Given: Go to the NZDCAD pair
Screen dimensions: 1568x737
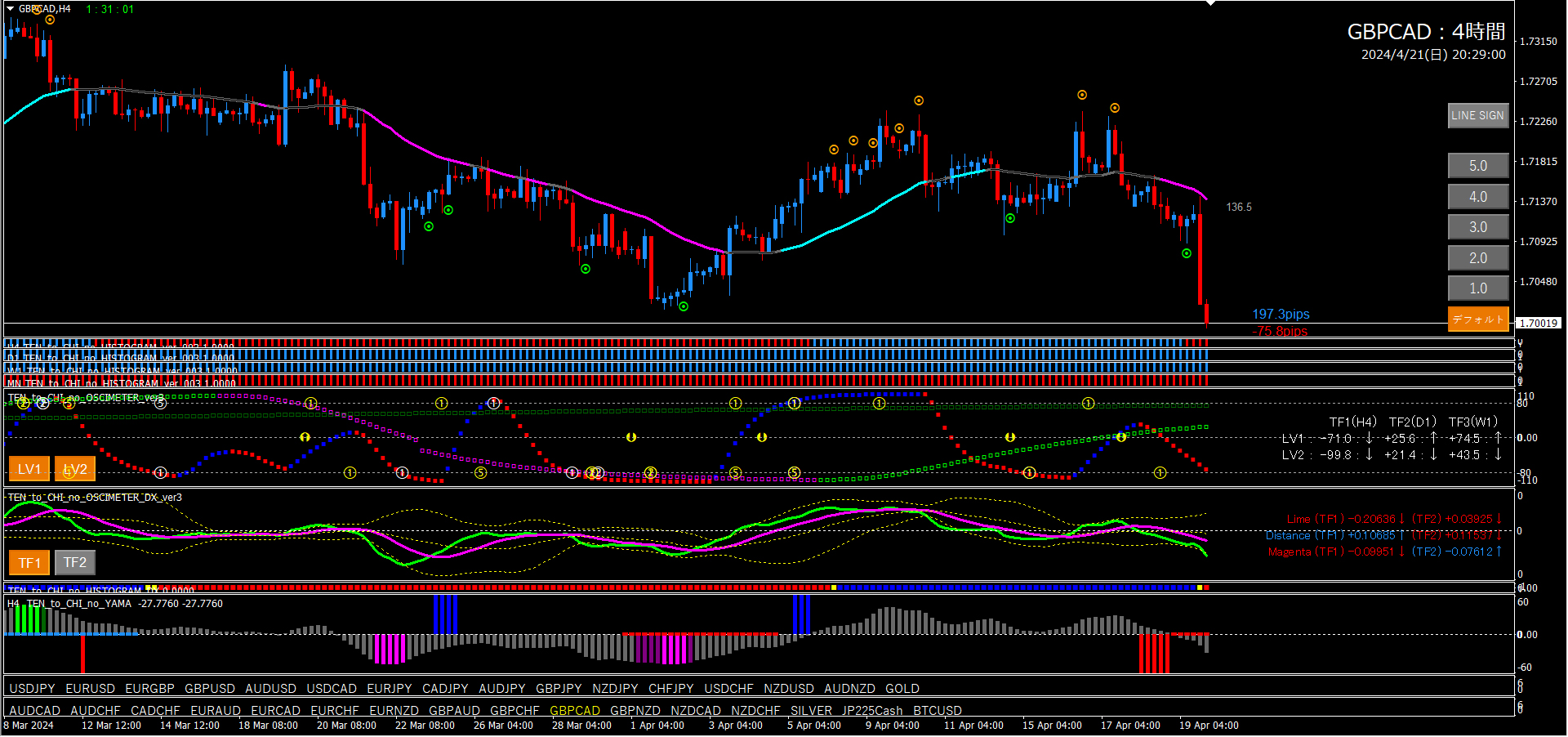Looking at the screenshot, I should point(696,711).
